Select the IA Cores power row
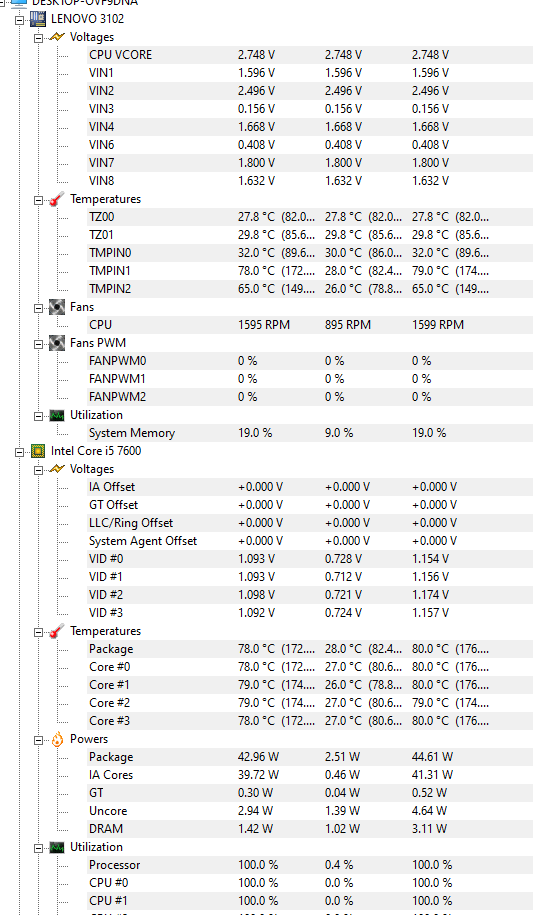Screen dimensions: 533x915 pyautogui.click(x=309, y=775)
